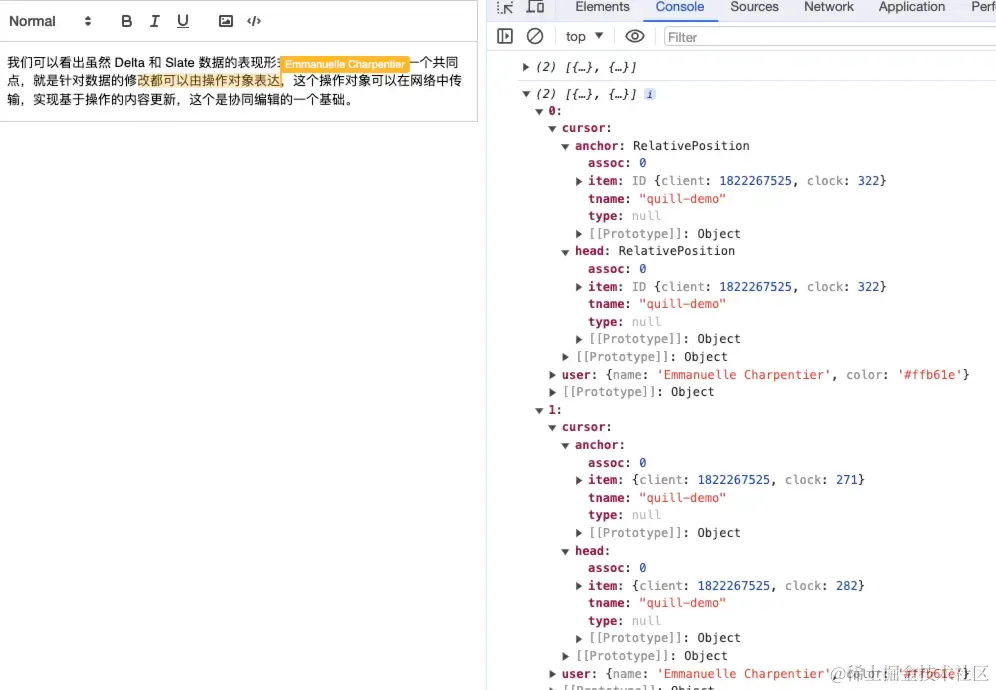The width and height of the screenshot is (996, 690).
Task: Clear console with the circle-slash icon
Action: [x=535, y=36]
